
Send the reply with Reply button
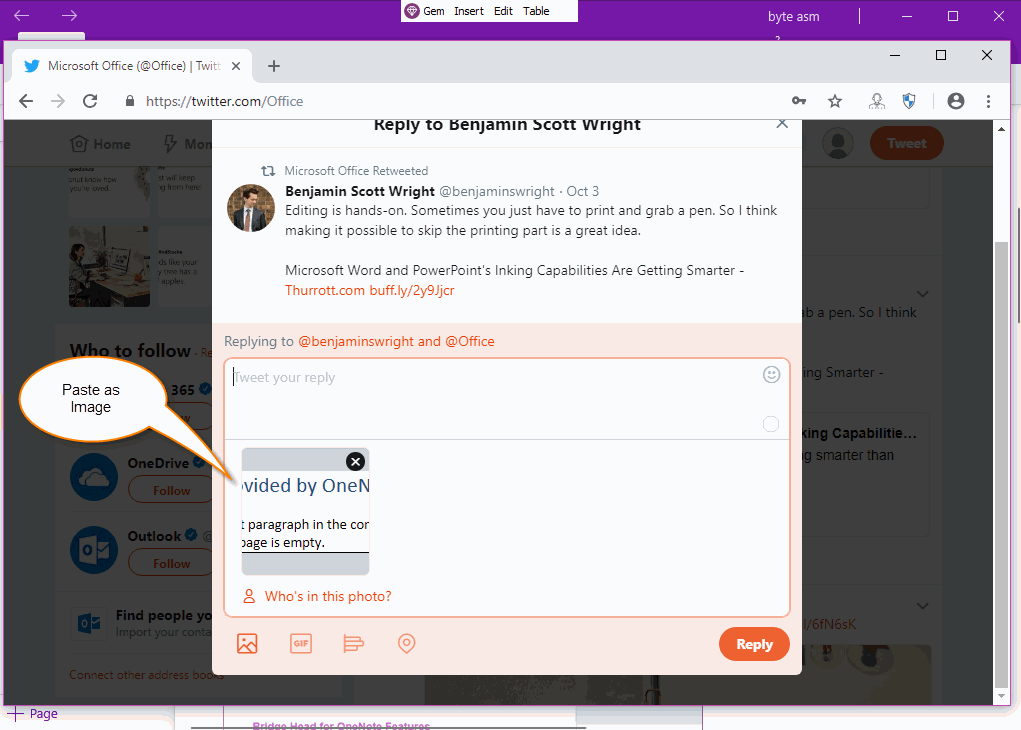[x=754, y=644]
